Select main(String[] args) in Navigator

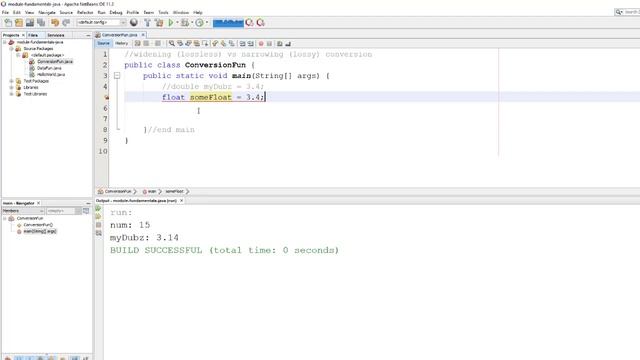[x=40, y=231]
